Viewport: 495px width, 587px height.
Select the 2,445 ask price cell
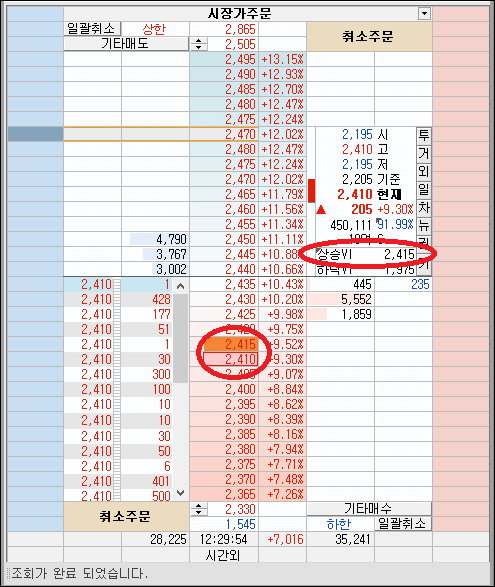(x=224, y=254)
